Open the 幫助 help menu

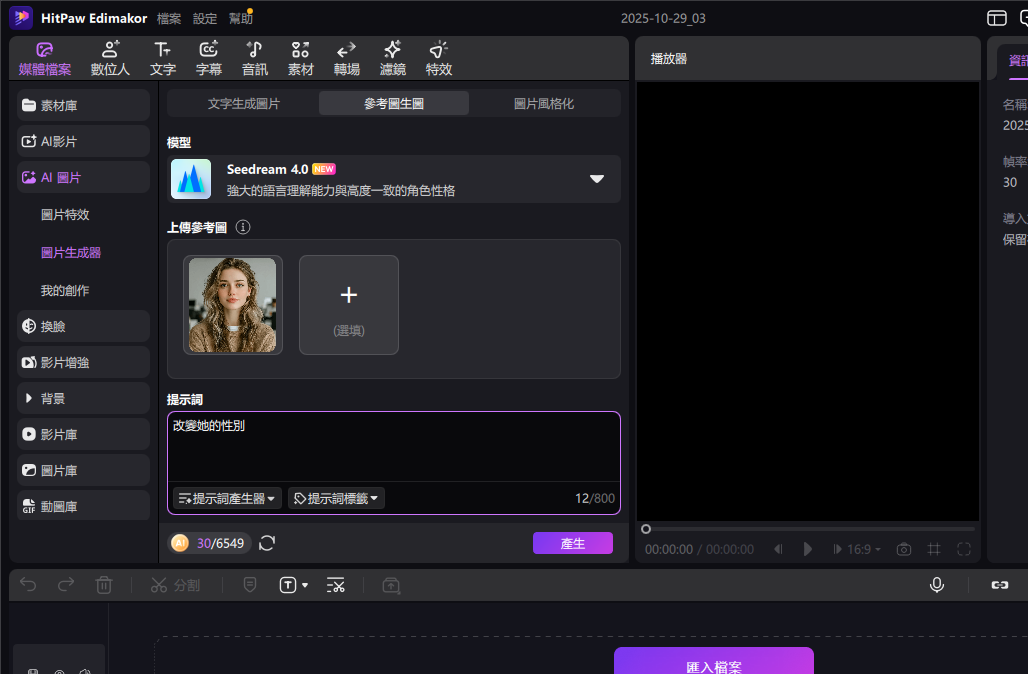pos(241,17)
